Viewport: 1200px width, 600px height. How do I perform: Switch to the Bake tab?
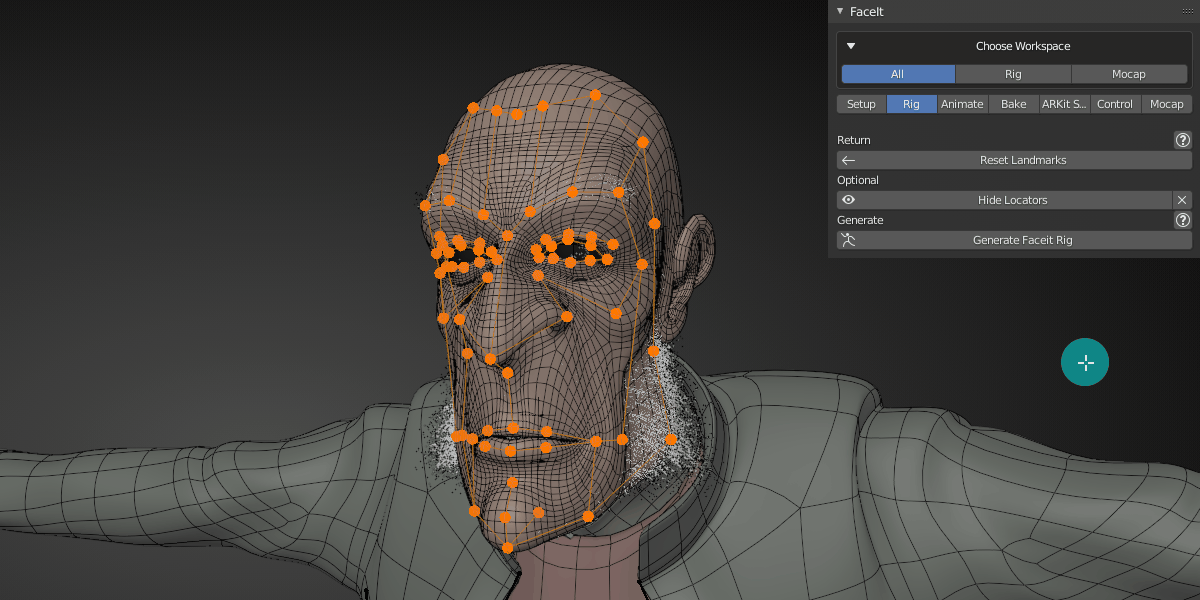coord(1013,103)
